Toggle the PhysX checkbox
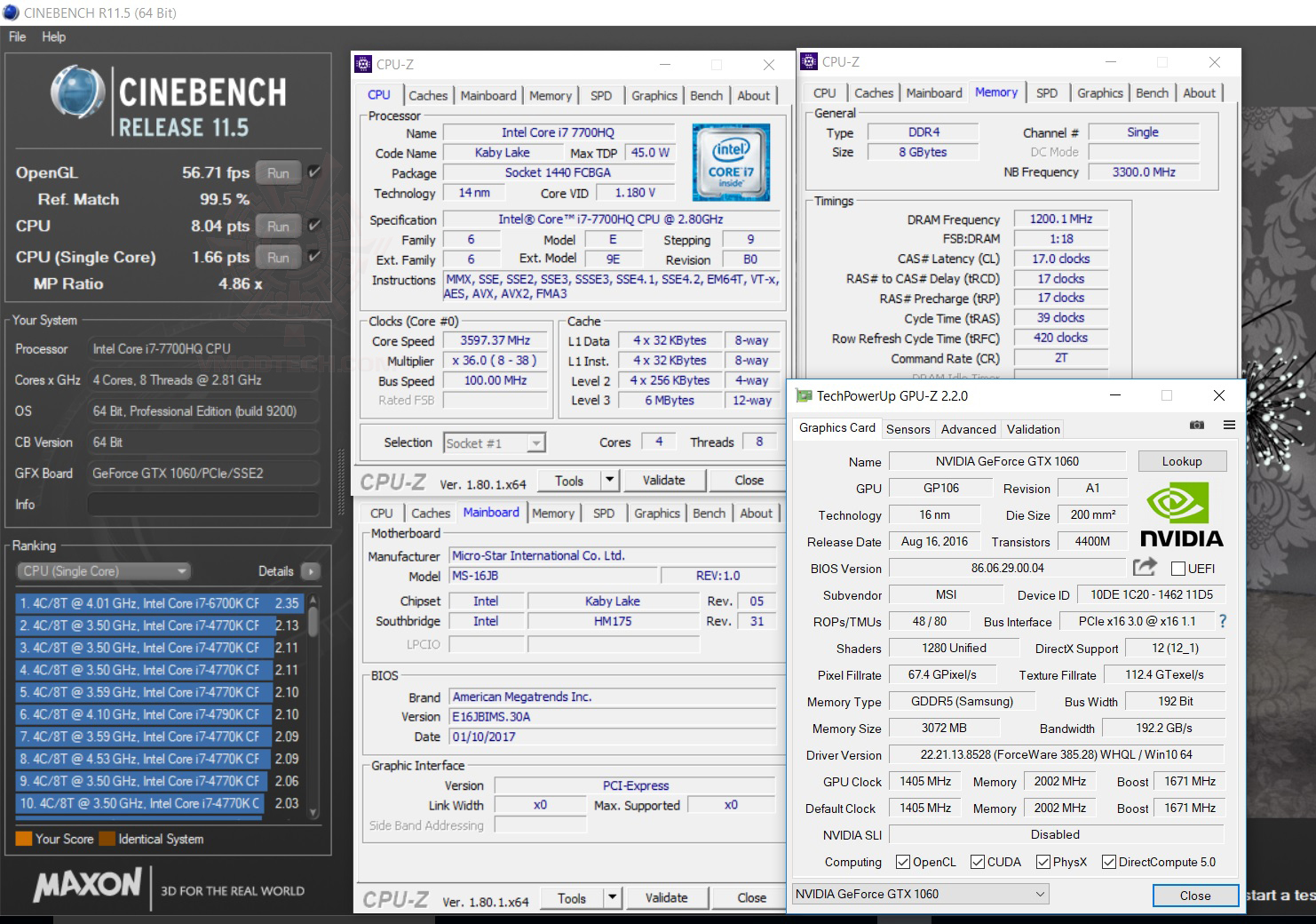 coord(1043,862)
